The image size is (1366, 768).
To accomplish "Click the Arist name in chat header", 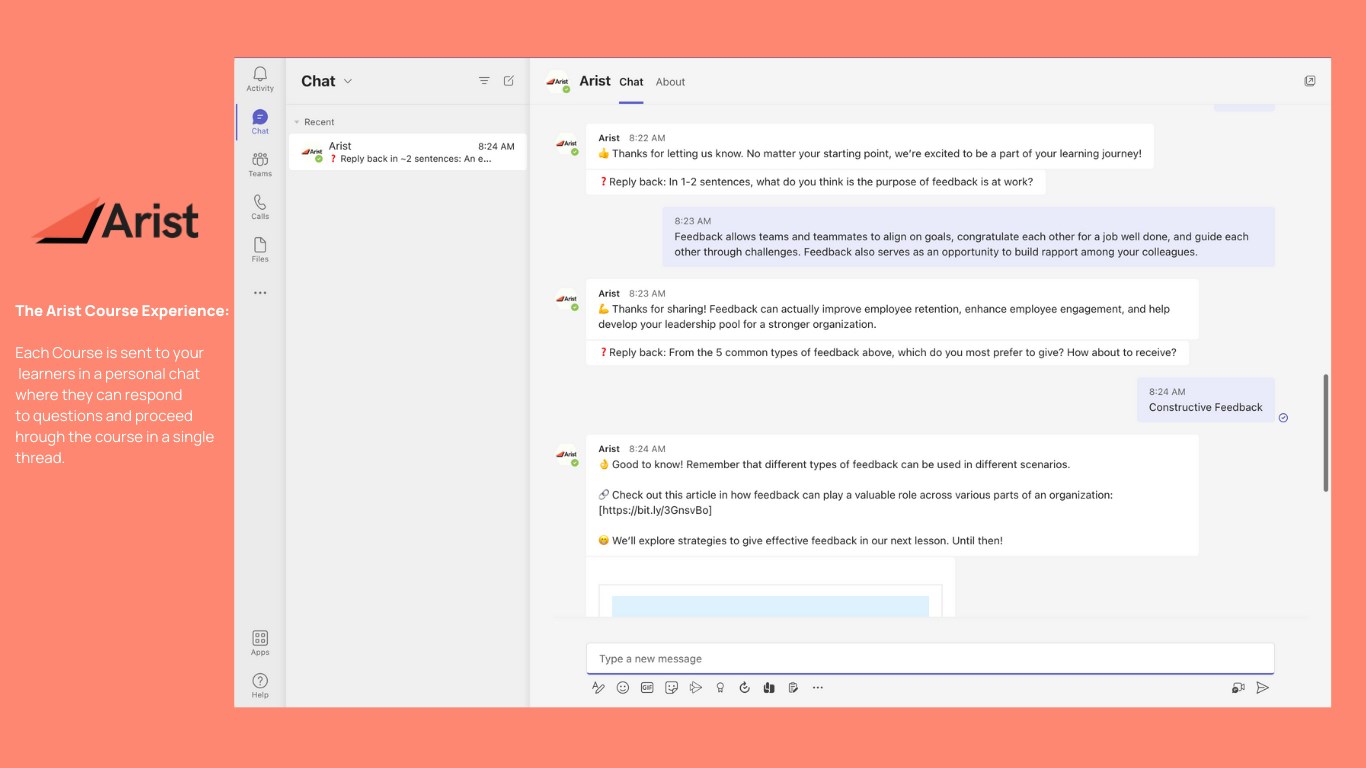I will click(595, 81).
